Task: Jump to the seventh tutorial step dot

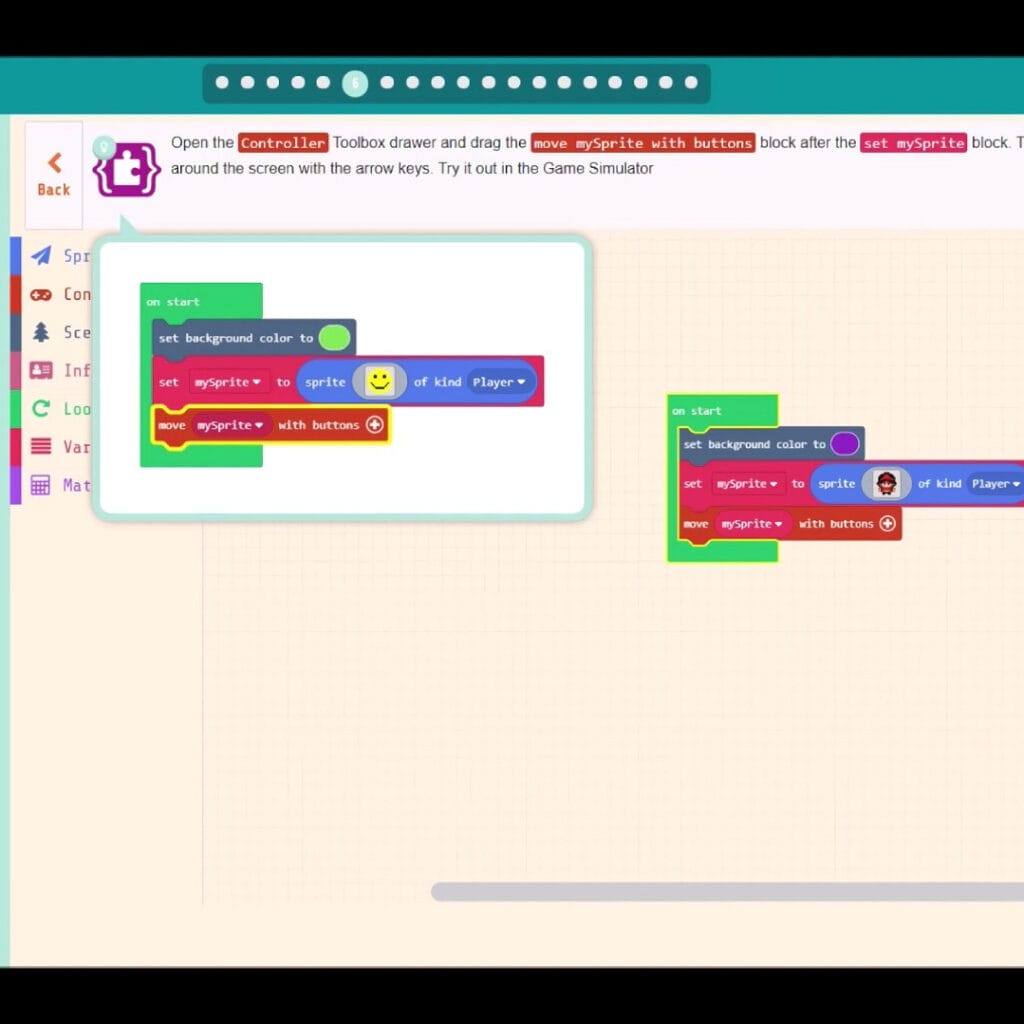Action: pos(387,82)
